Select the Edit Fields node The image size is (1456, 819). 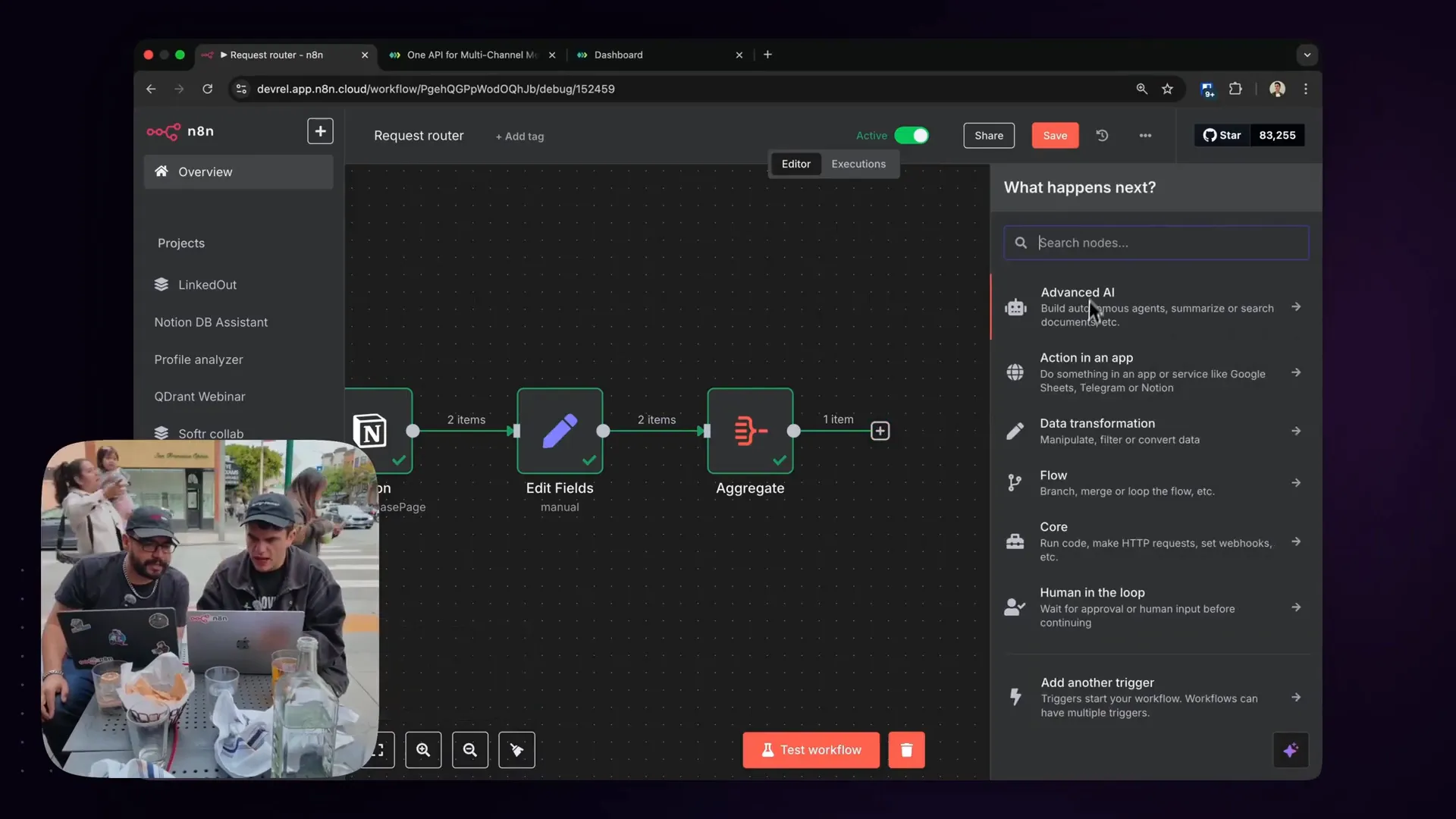click(560, 431)
